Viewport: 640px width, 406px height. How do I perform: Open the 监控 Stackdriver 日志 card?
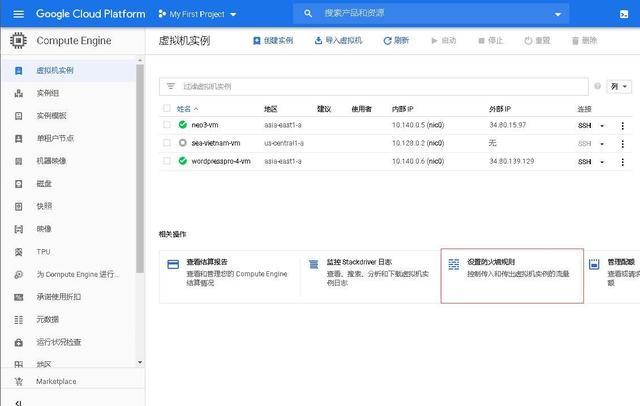[371, 276]
